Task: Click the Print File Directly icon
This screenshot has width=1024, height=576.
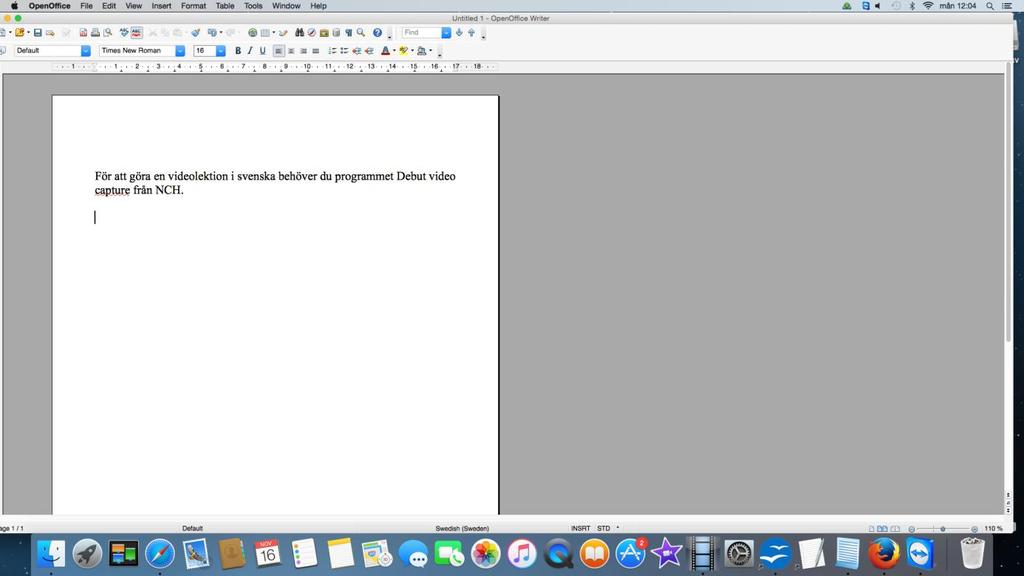Action: [x=95, y=33]
